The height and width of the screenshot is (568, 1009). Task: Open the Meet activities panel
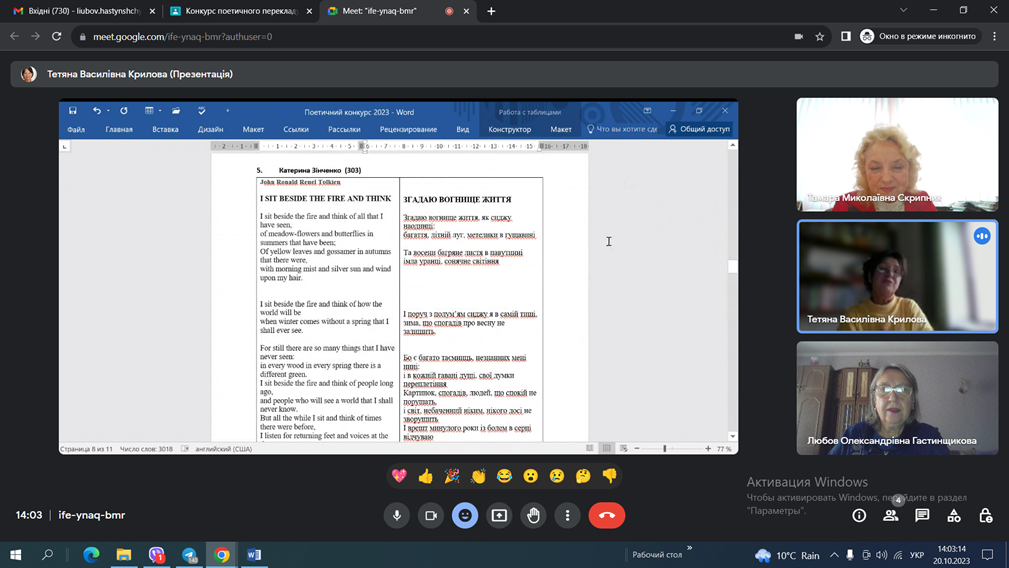(x=954, y=515)
